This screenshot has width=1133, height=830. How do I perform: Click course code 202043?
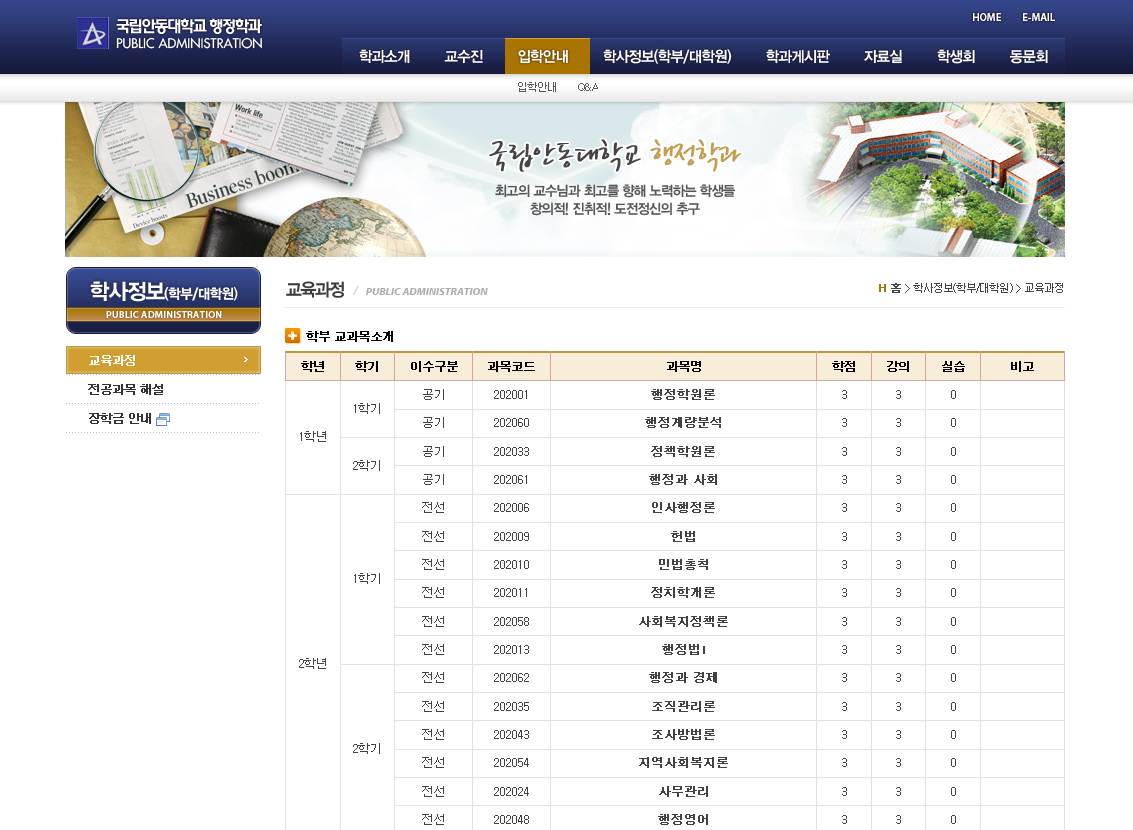(x=511, y=735)
